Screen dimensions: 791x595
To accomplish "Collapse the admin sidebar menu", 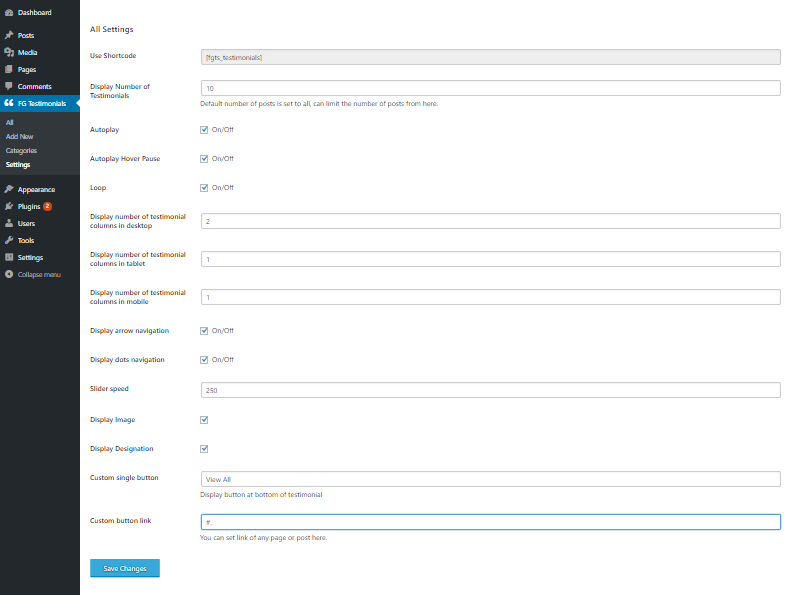I will click(33, 274).
